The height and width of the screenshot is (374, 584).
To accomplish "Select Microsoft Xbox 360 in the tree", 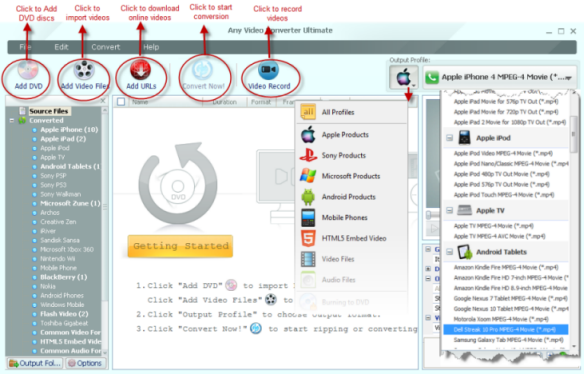I will point(67,250).
